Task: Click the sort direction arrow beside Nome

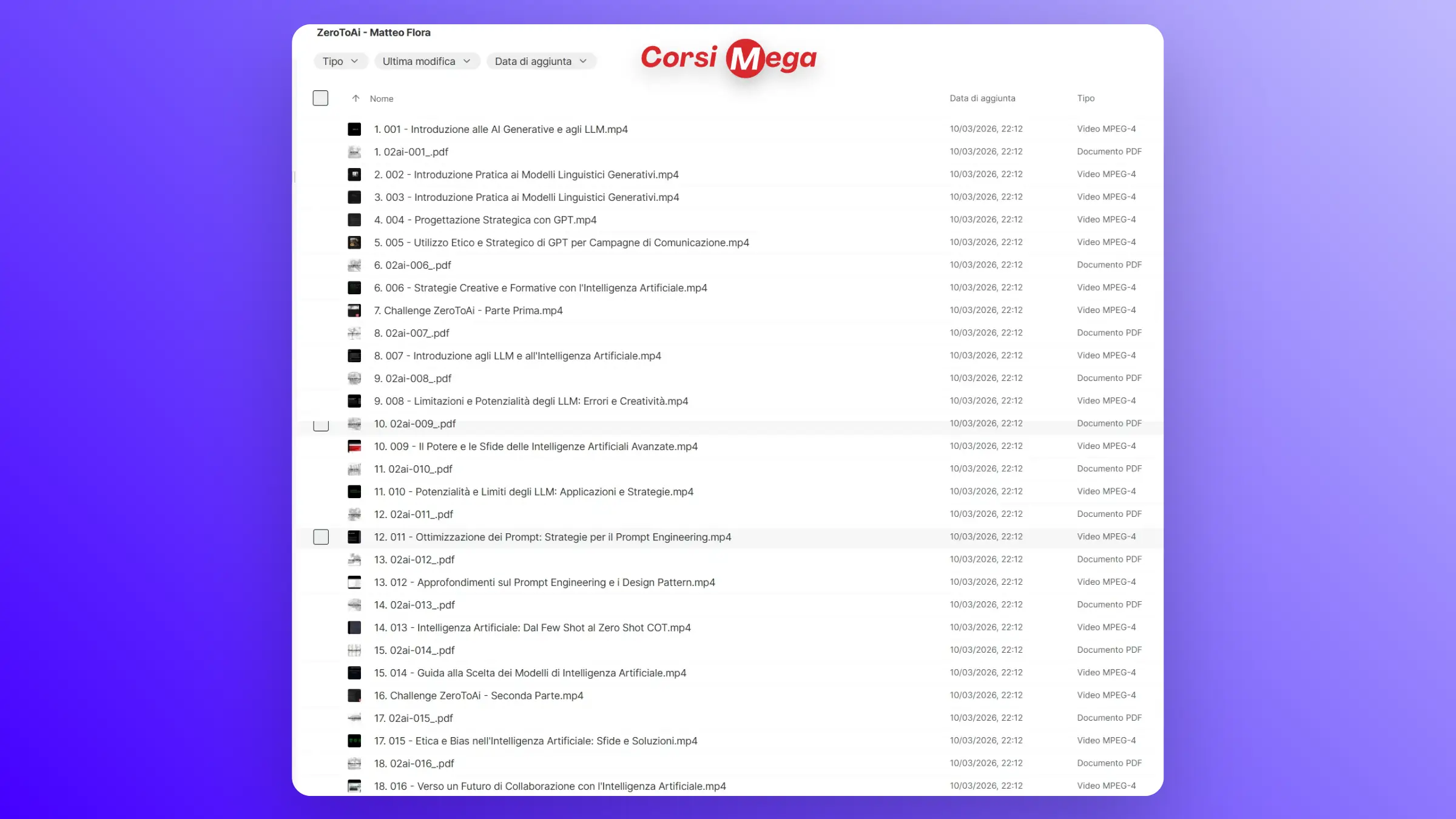Action: (x=356, y=98)
